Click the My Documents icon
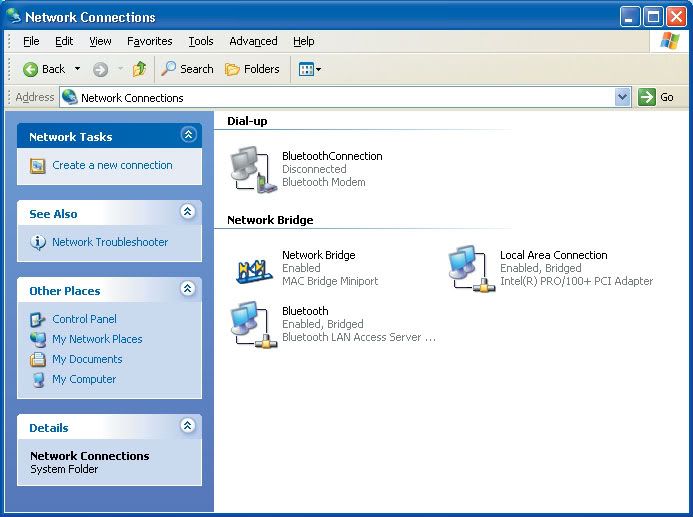 pos(38,359)
